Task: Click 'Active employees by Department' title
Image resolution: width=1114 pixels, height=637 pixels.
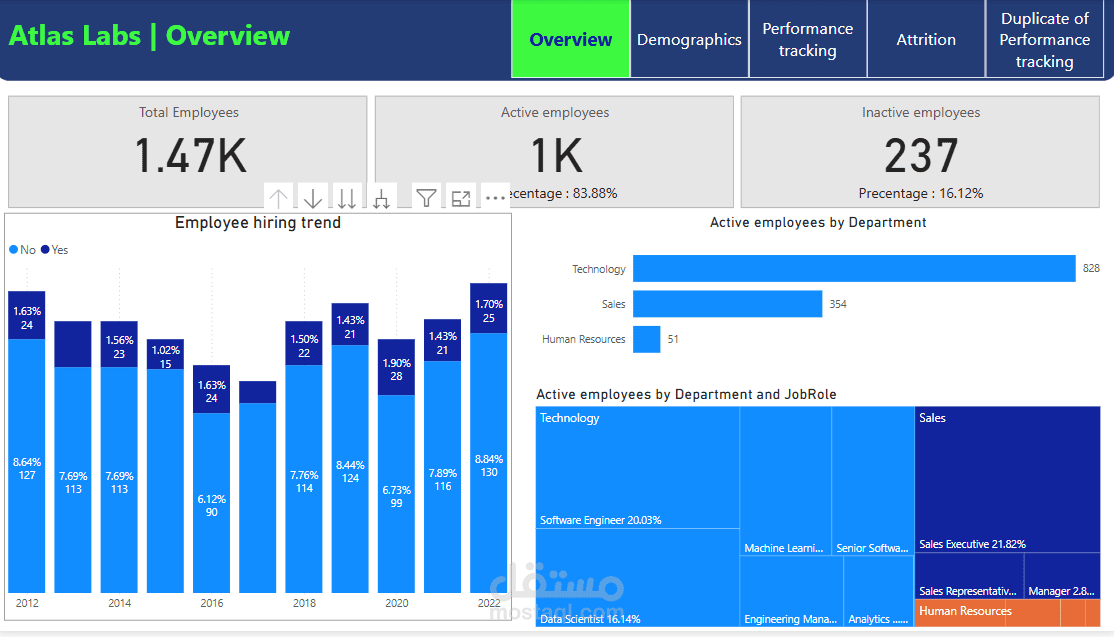Action: click(x=818, y=222)
